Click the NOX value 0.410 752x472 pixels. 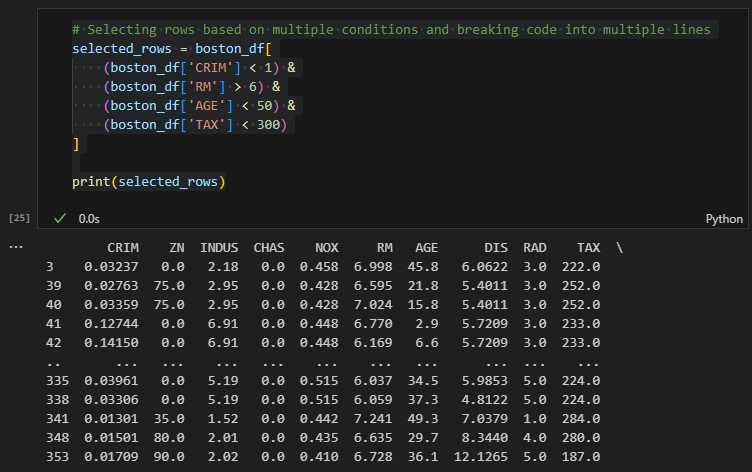[x=319, y=457]
